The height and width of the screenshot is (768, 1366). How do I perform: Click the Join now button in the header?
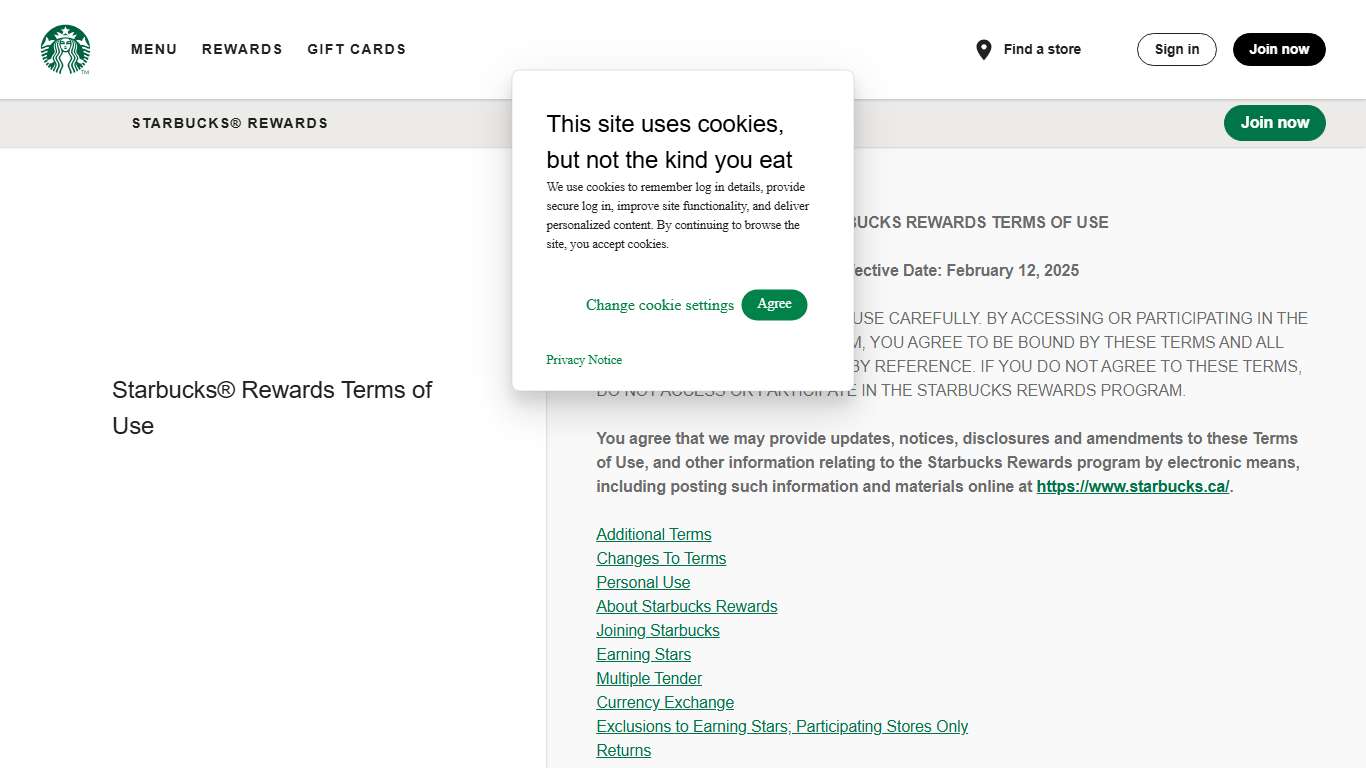(1279, 49)
